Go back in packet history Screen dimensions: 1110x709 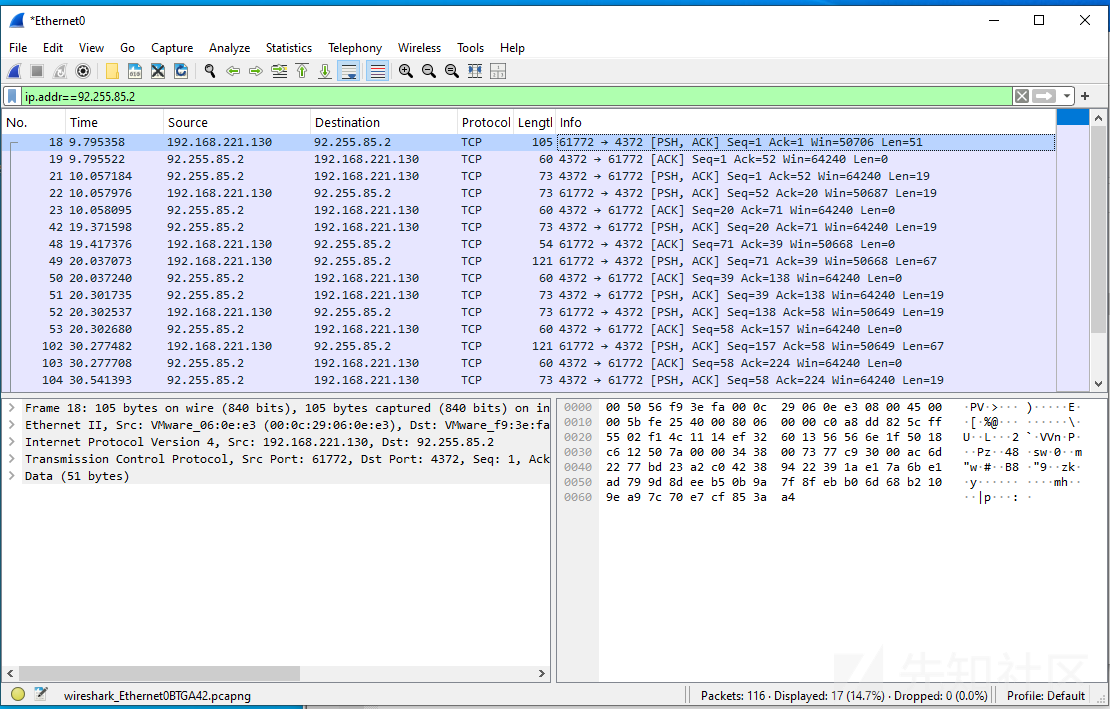[x=233, y=71]
